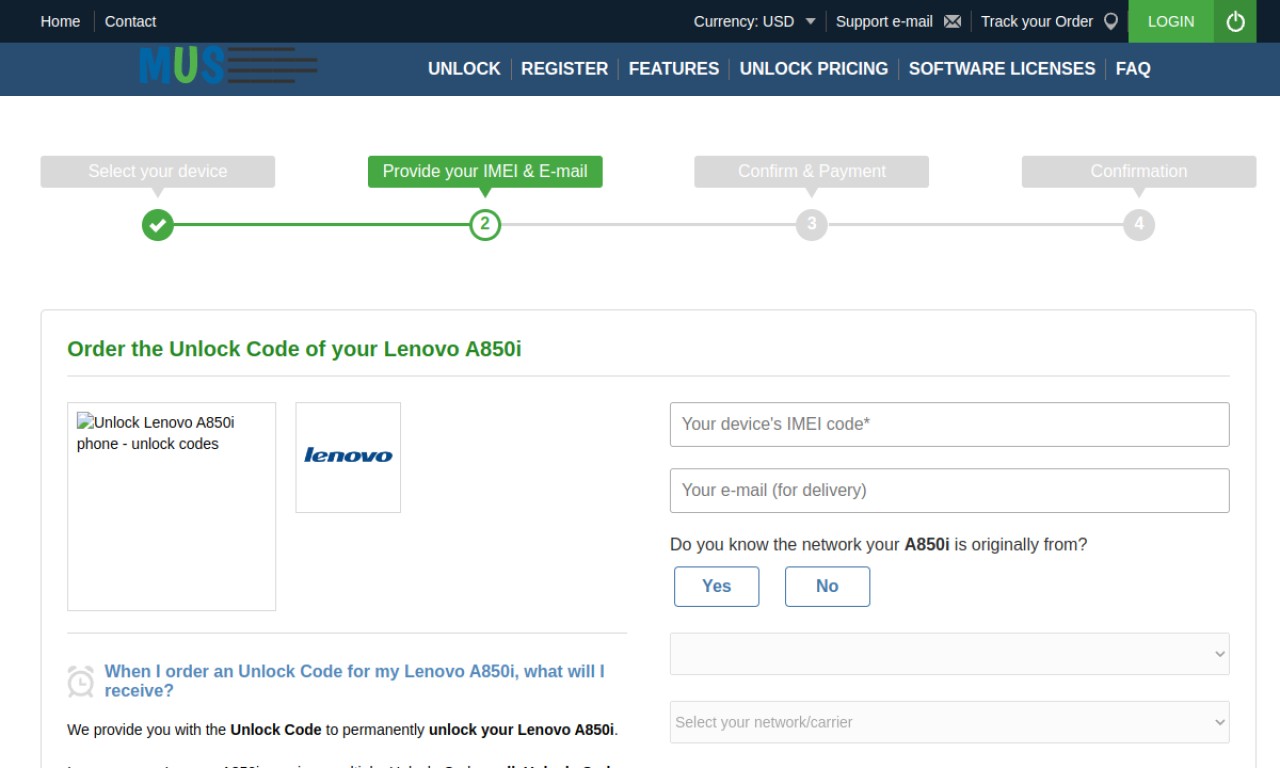Click the MUS site logo
Viewport: 1280px width, 768px height.
229,66
